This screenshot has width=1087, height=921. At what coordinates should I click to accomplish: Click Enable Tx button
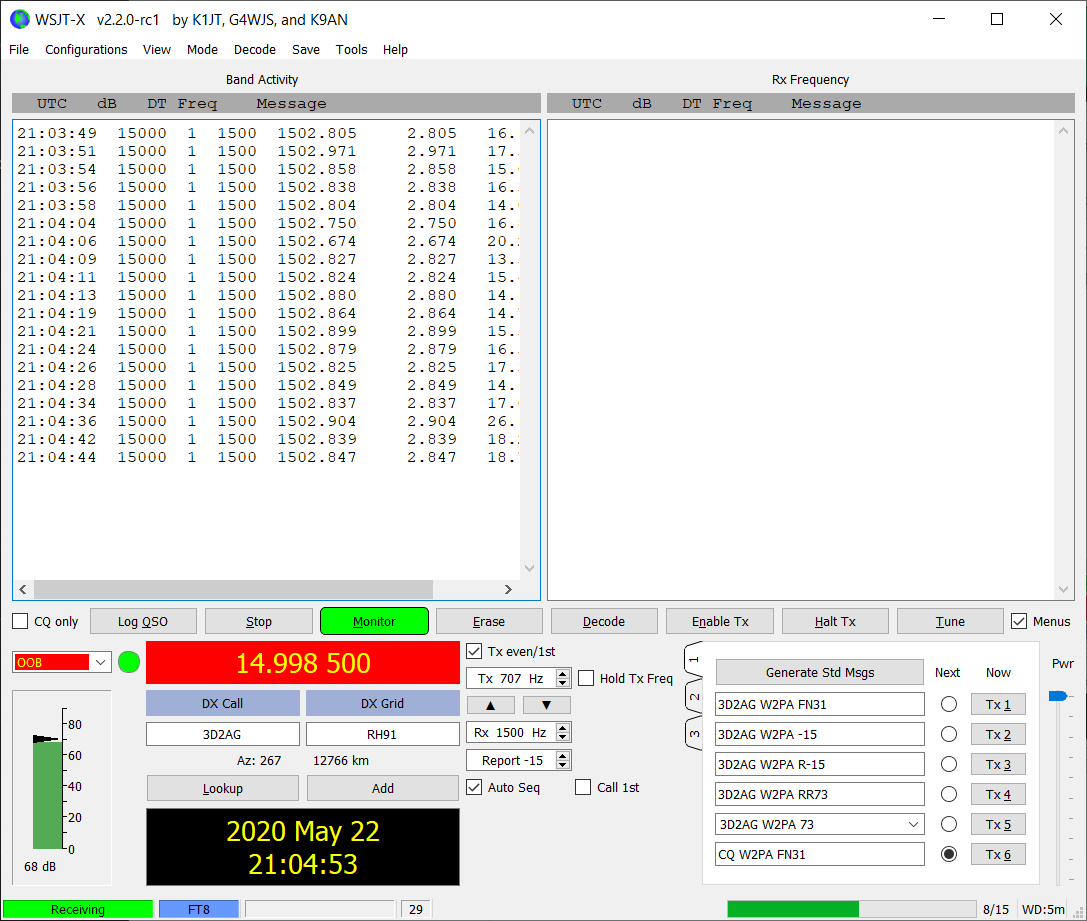720,622
